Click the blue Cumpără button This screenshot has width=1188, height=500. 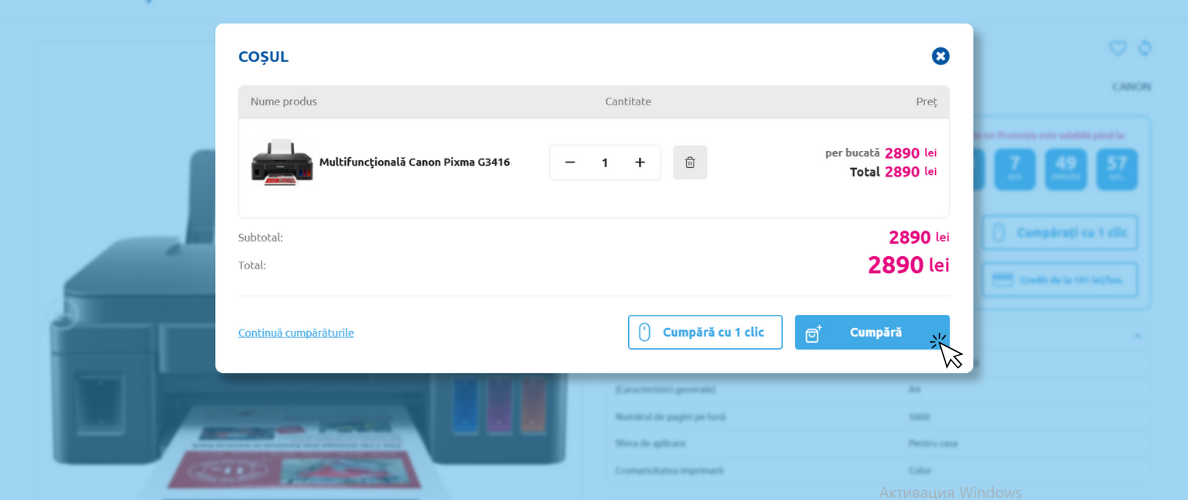pyautogui.click(x=872, y=333)
